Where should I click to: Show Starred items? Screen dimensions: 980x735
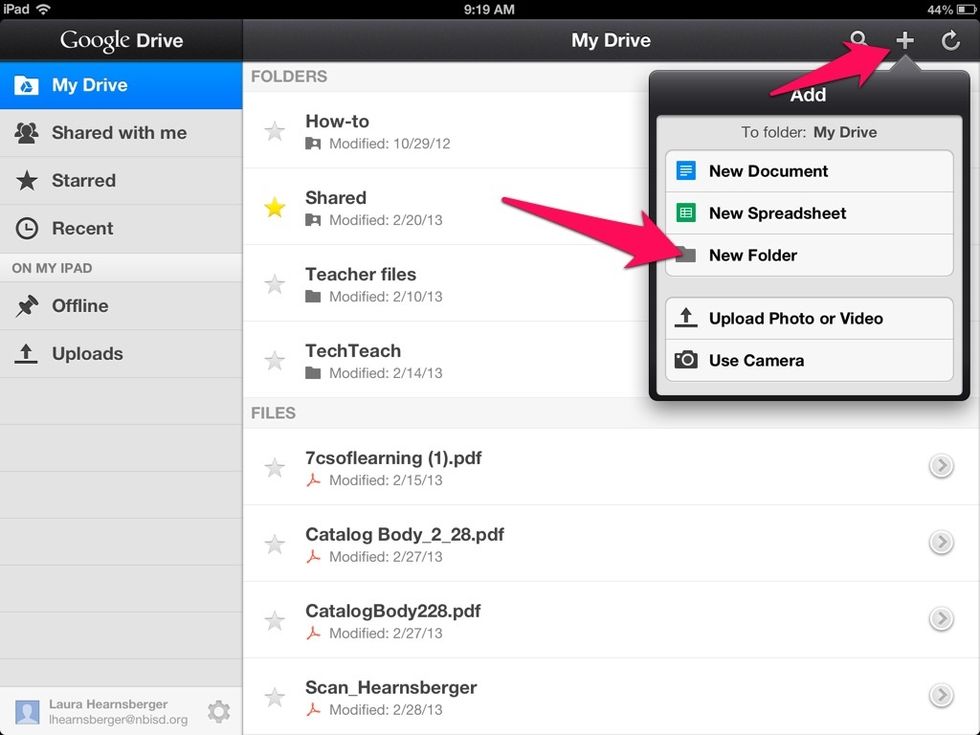(x=121, y=181)
